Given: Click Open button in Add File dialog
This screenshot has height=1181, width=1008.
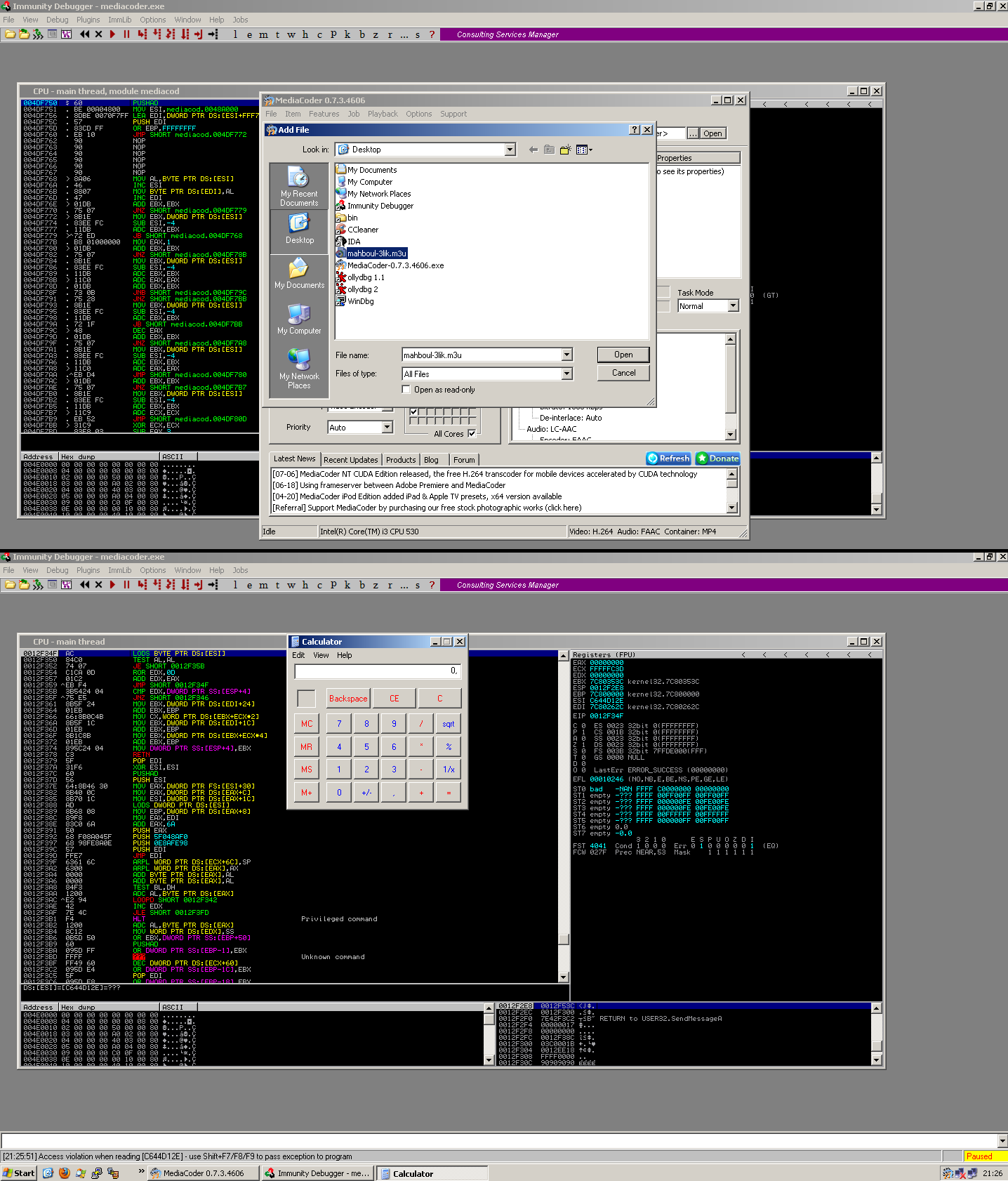Looking at the screenshot, I should [x=623, y=355].
